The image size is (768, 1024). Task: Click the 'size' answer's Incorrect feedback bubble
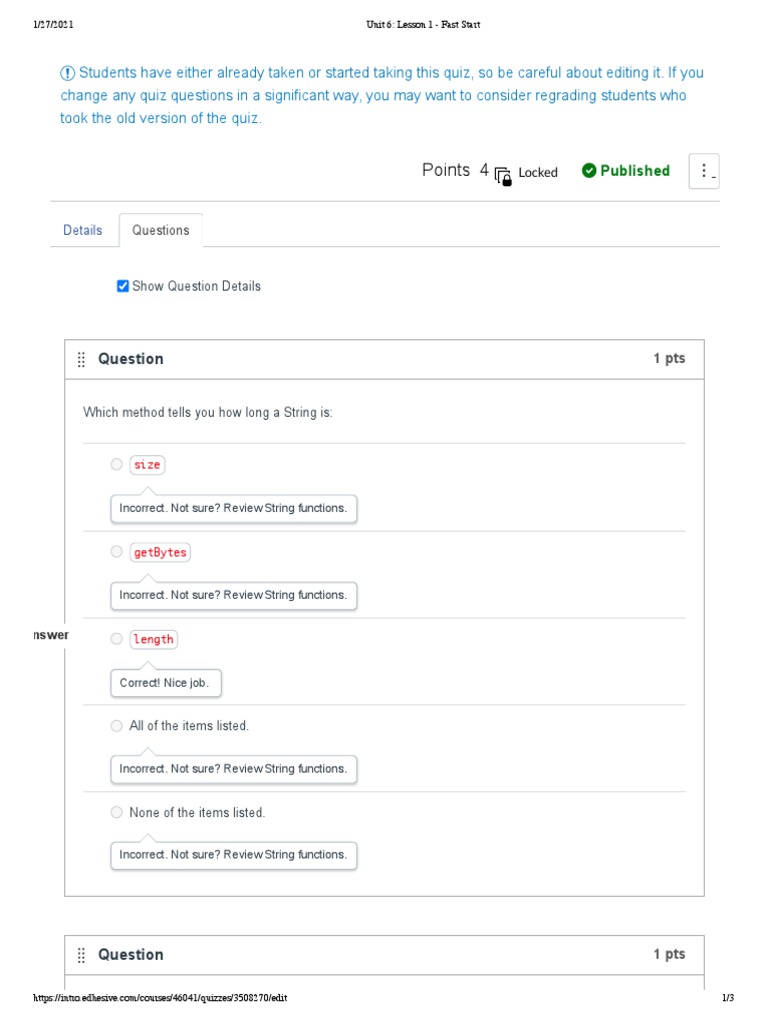point(233,508)
